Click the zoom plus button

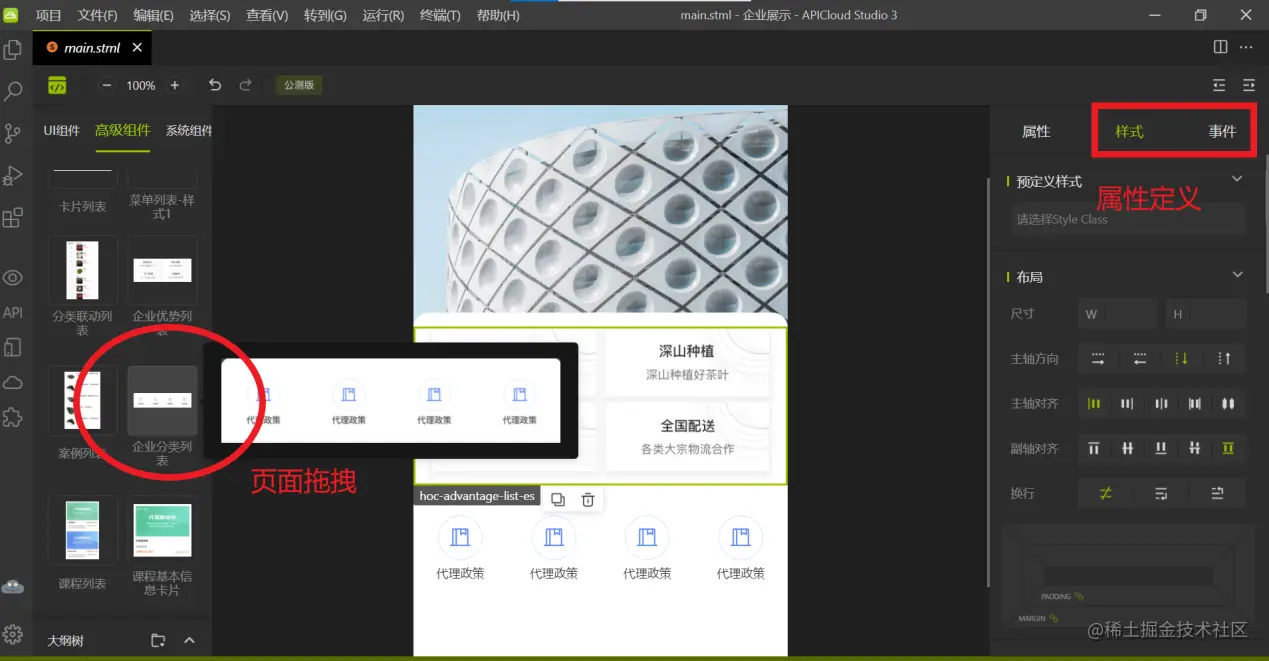click(175, 86)
